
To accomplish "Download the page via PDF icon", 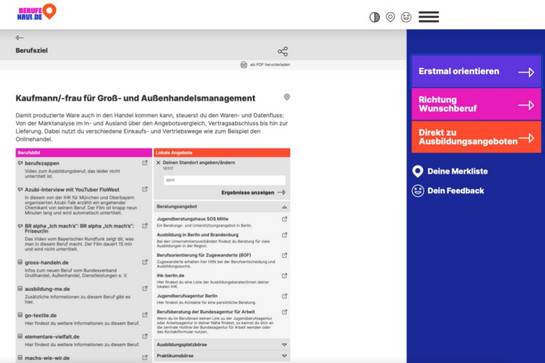I will (244, 65).
